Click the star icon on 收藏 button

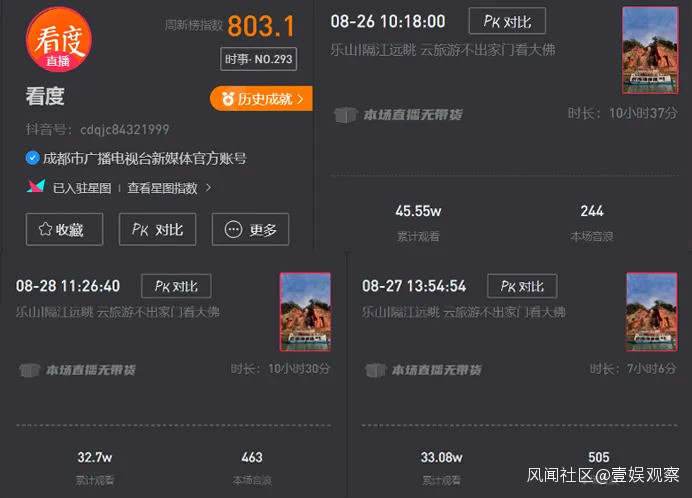point(45,229)
